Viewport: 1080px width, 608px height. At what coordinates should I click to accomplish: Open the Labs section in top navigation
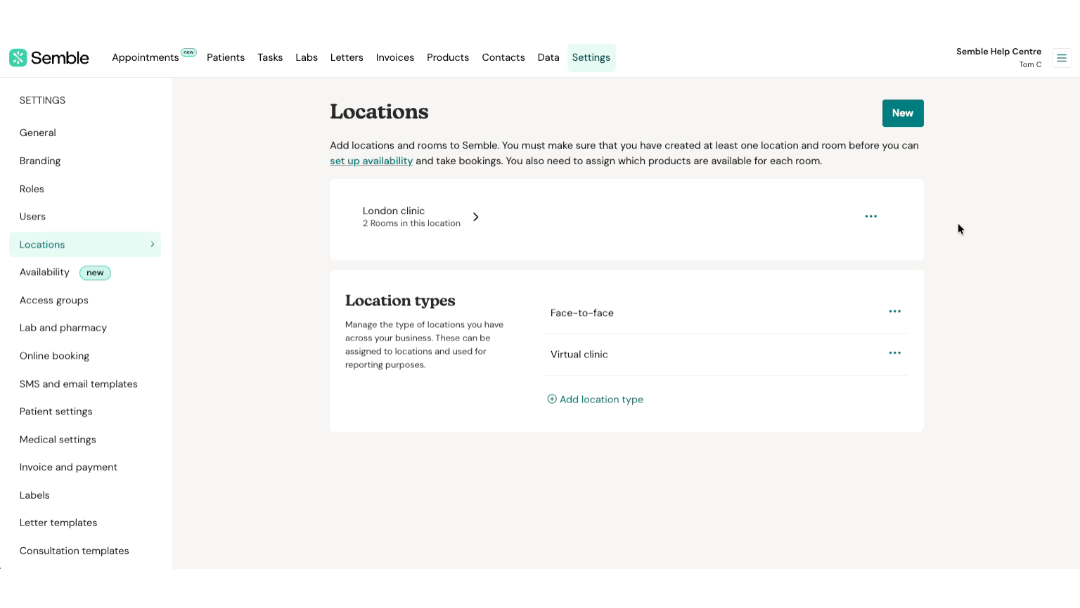point(307,58)
